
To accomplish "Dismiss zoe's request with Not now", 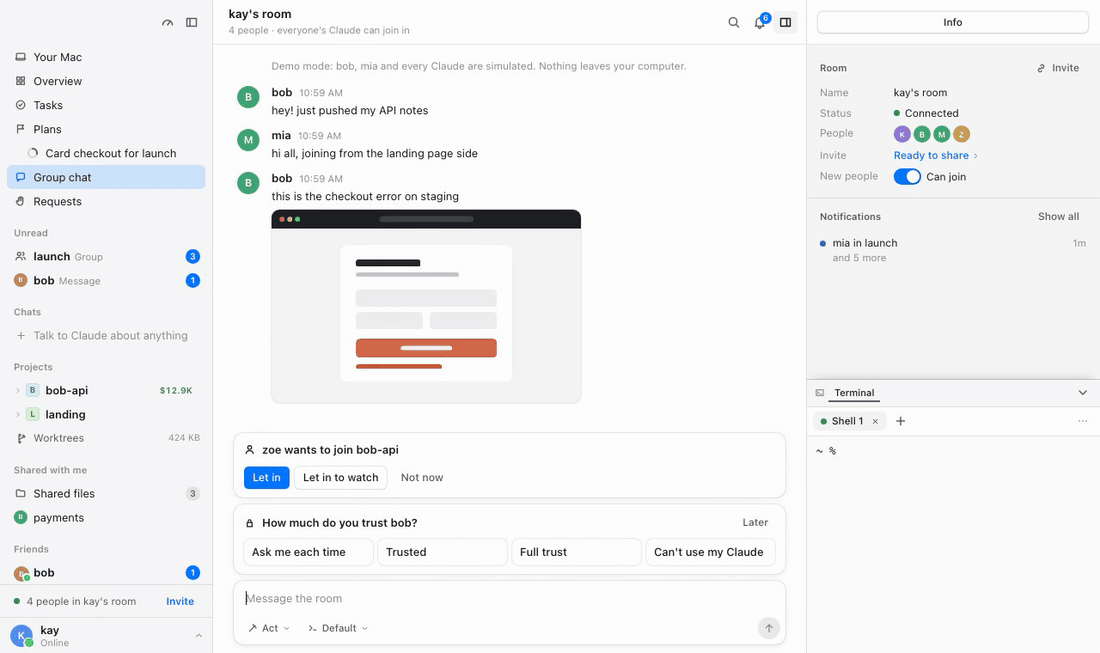I will point(422,478).
